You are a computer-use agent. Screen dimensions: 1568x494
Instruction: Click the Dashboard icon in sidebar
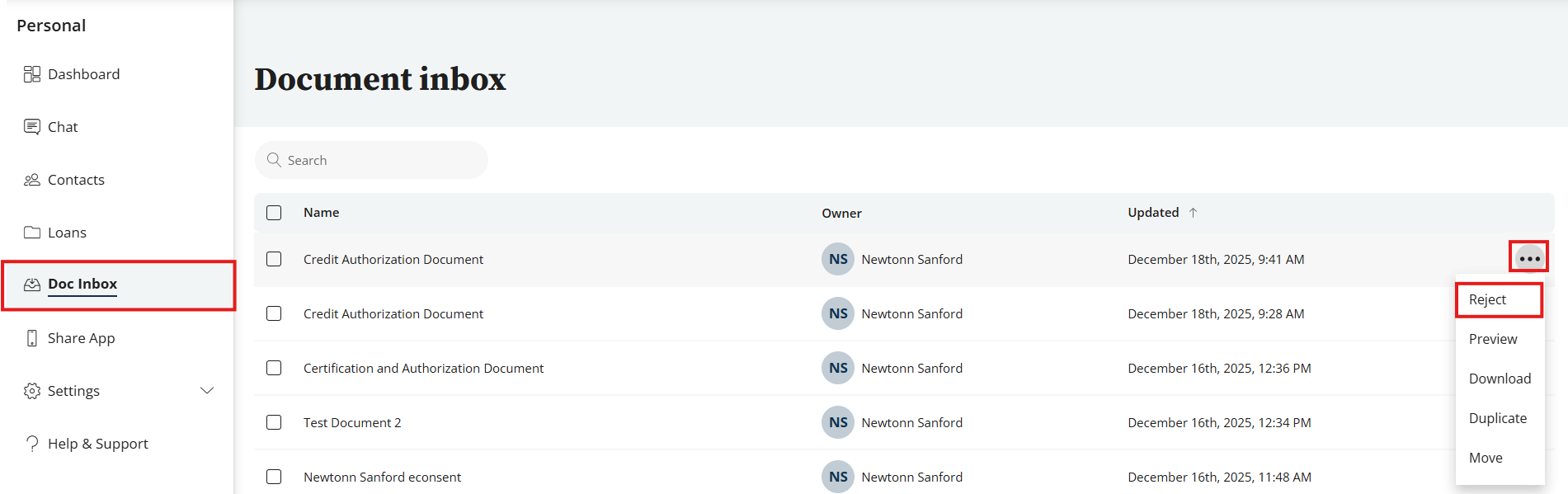(x=32, y=74)
